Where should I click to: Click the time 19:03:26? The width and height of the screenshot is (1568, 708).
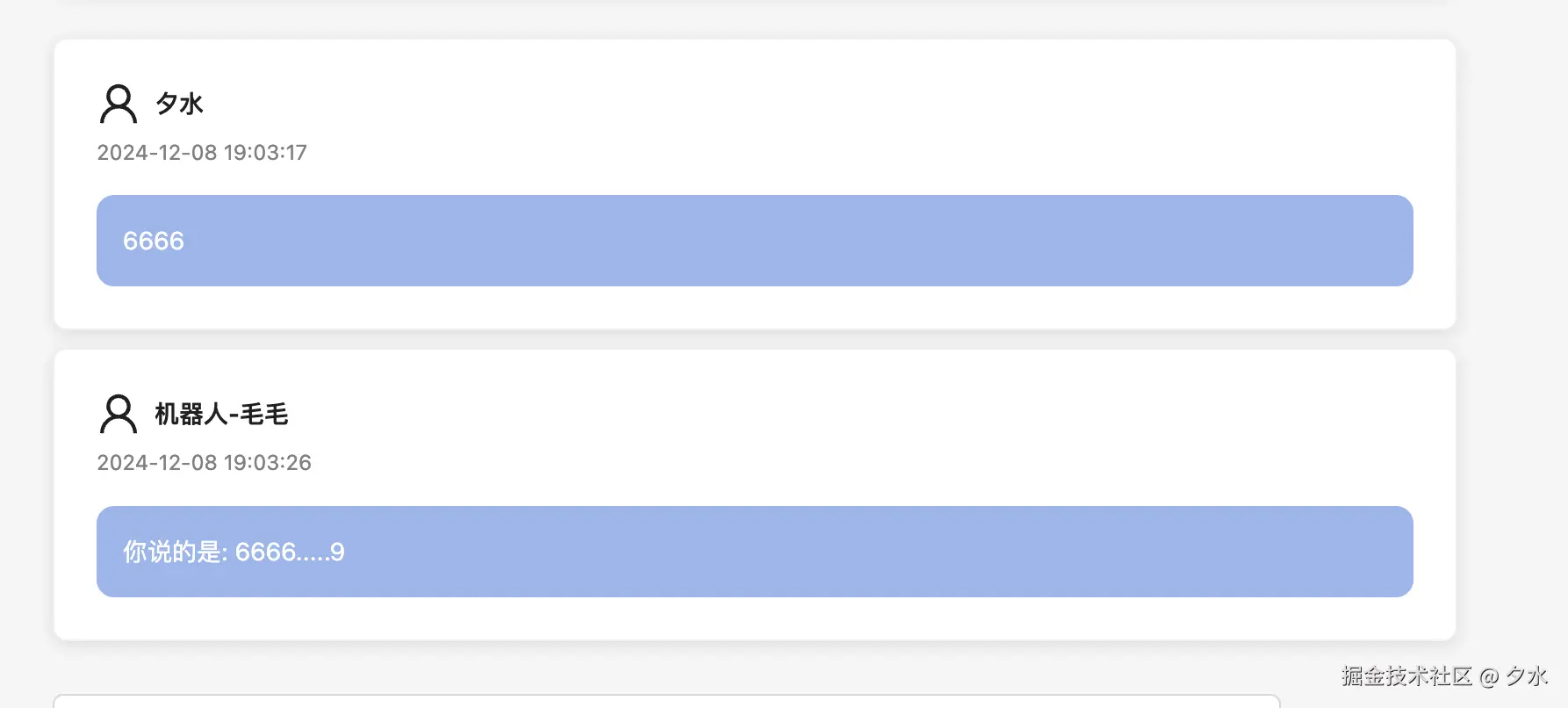coord(268,463)
